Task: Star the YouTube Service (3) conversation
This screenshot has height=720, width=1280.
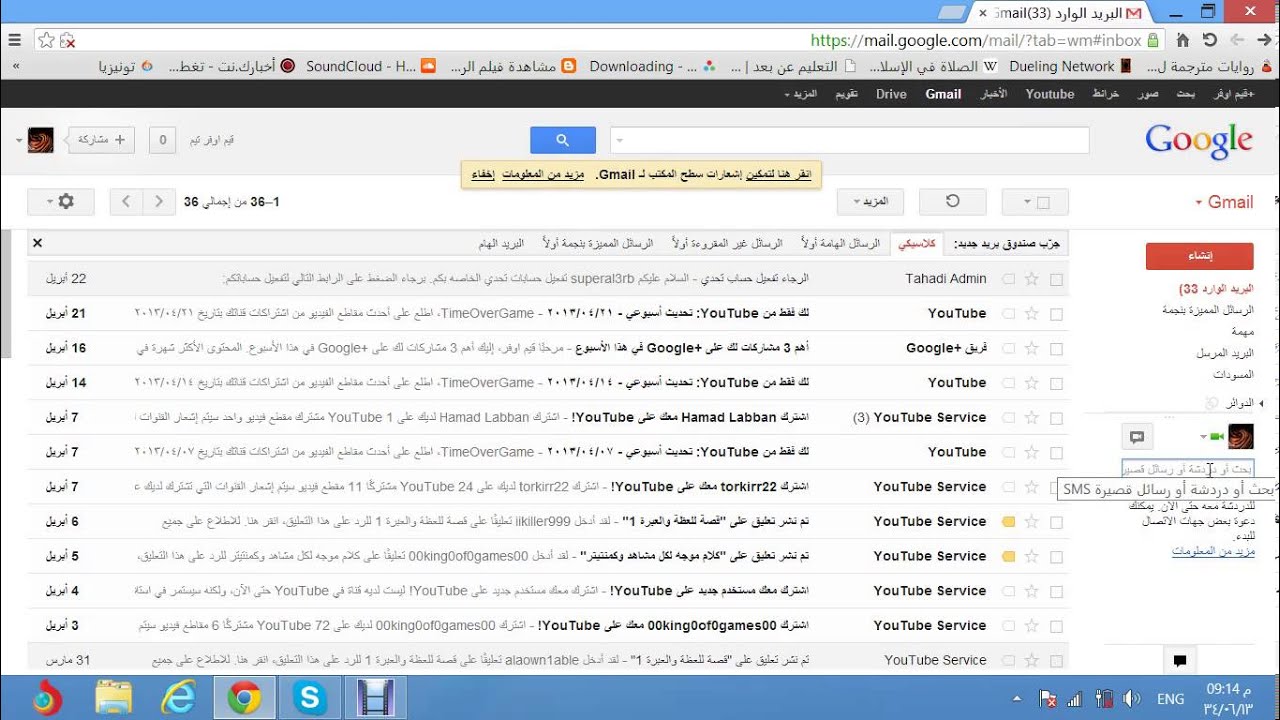Action: click(1032, 417)
